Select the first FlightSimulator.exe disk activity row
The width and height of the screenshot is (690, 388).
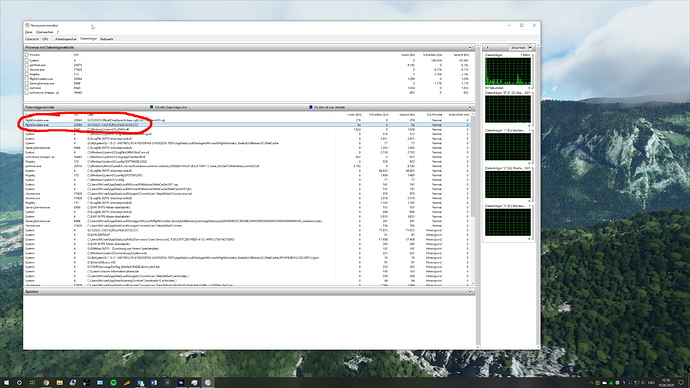click(x=247, y=120)
